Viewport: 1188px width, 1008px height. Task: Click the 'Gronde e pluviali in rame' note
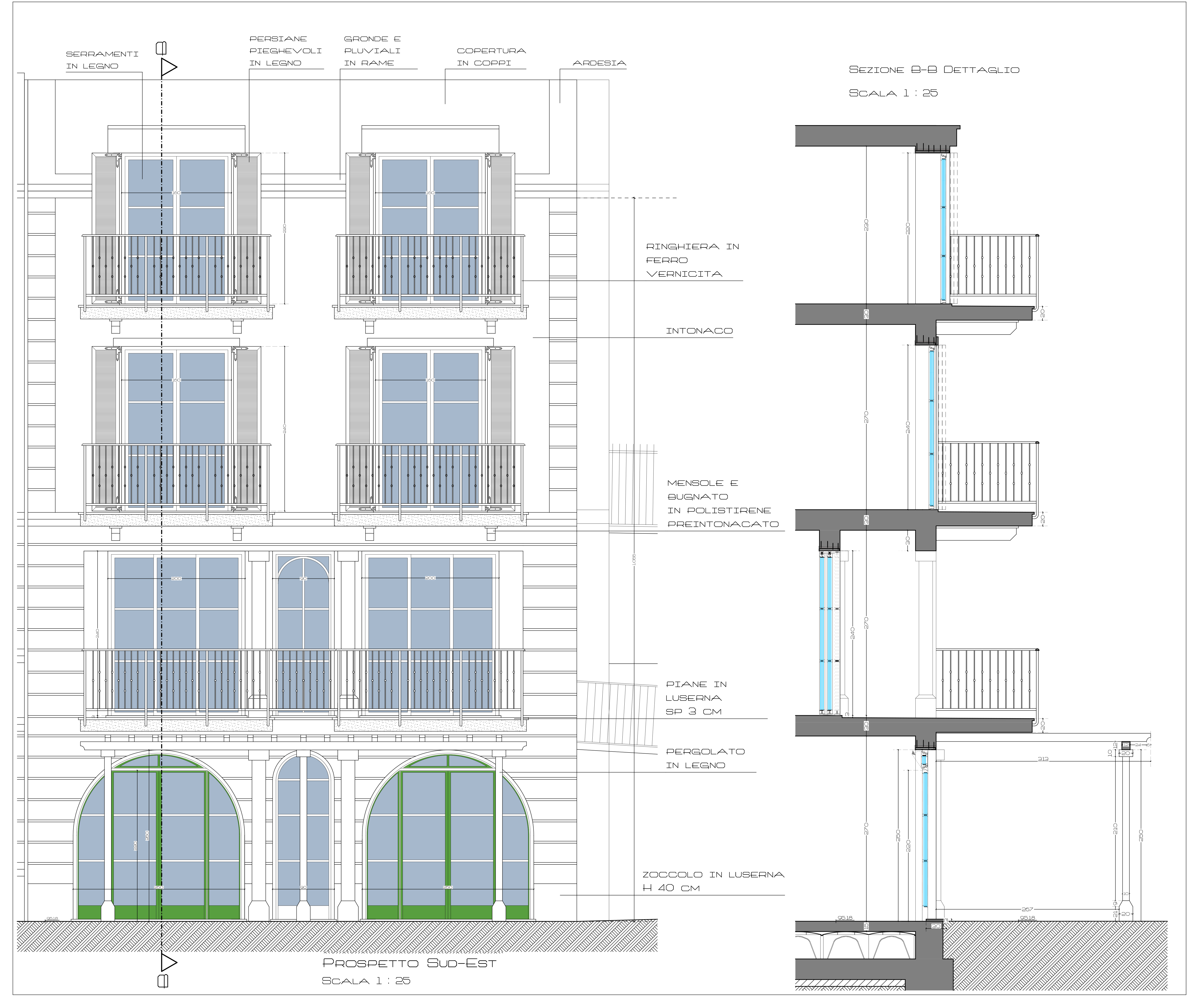(372, 51)
